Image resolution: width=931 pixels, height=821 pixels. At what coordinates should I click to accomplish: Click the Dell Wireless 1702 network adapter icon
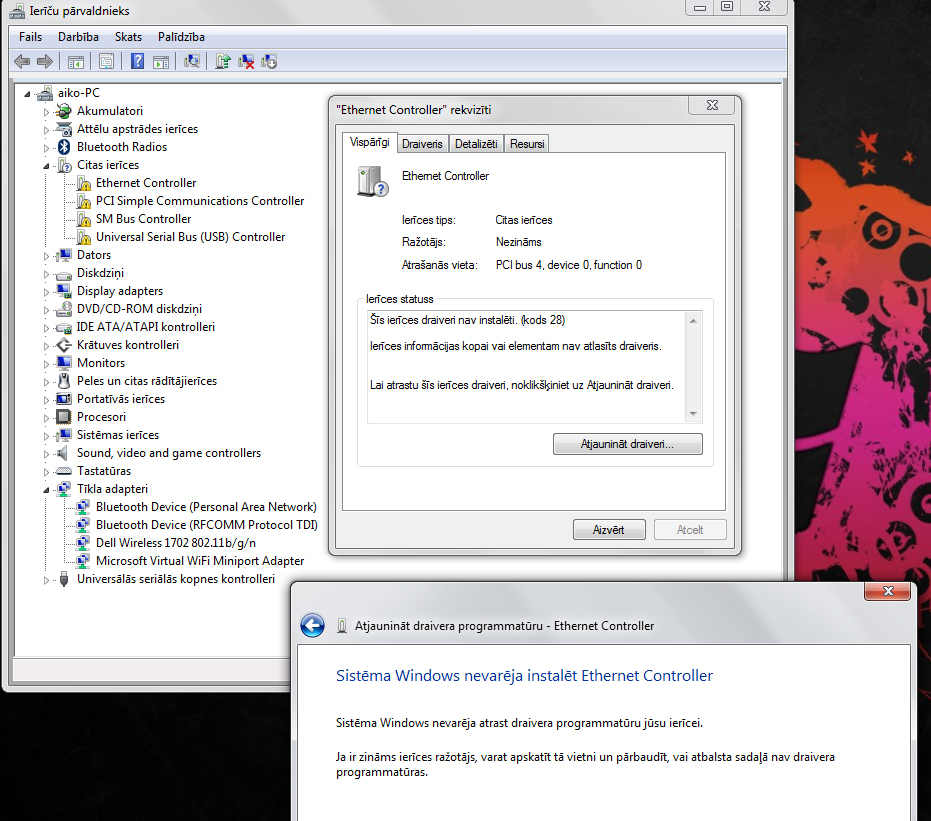[x=83, y=543]
